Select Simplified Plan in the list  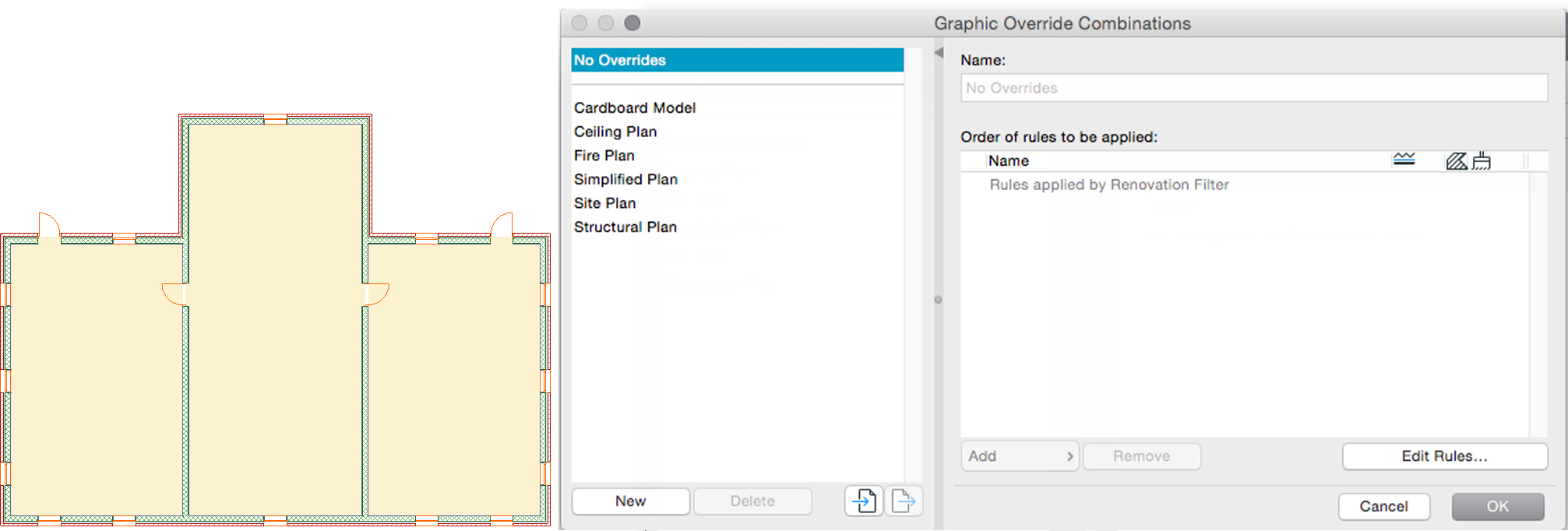pos(625,179)
